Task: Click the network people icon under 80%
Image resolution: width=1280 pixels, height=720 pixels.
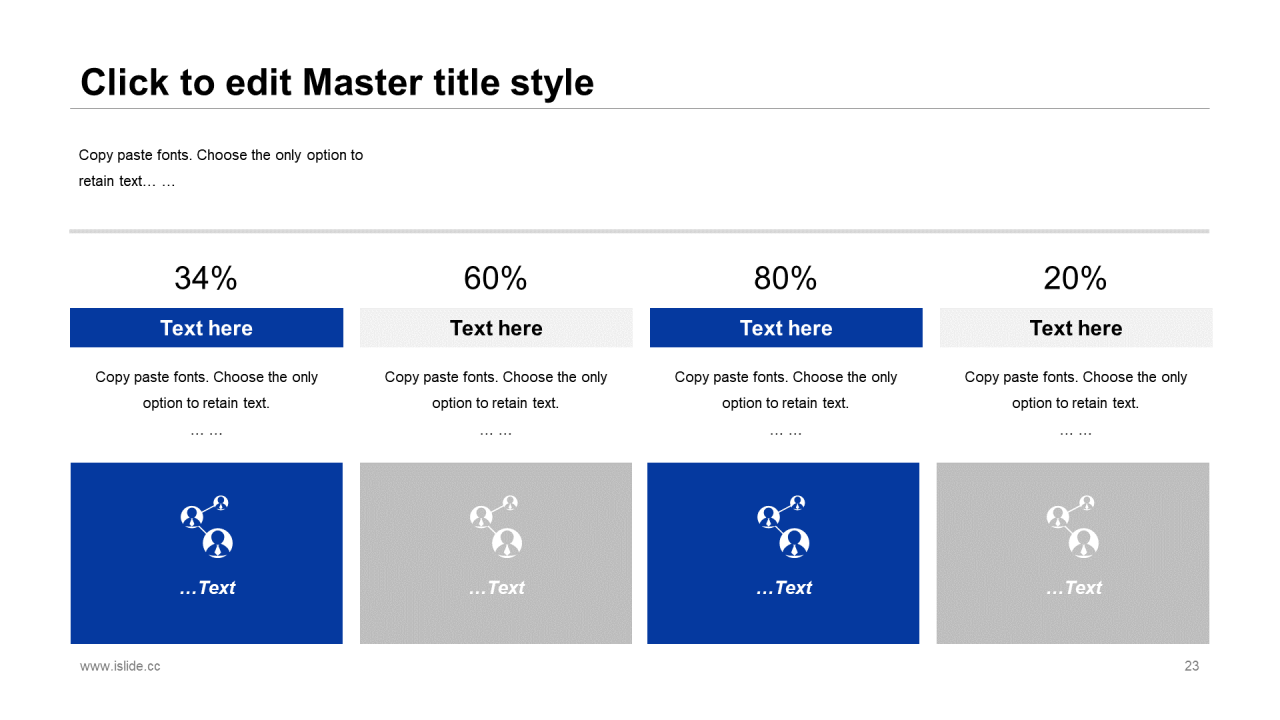Action: click(x=784, y=526)
